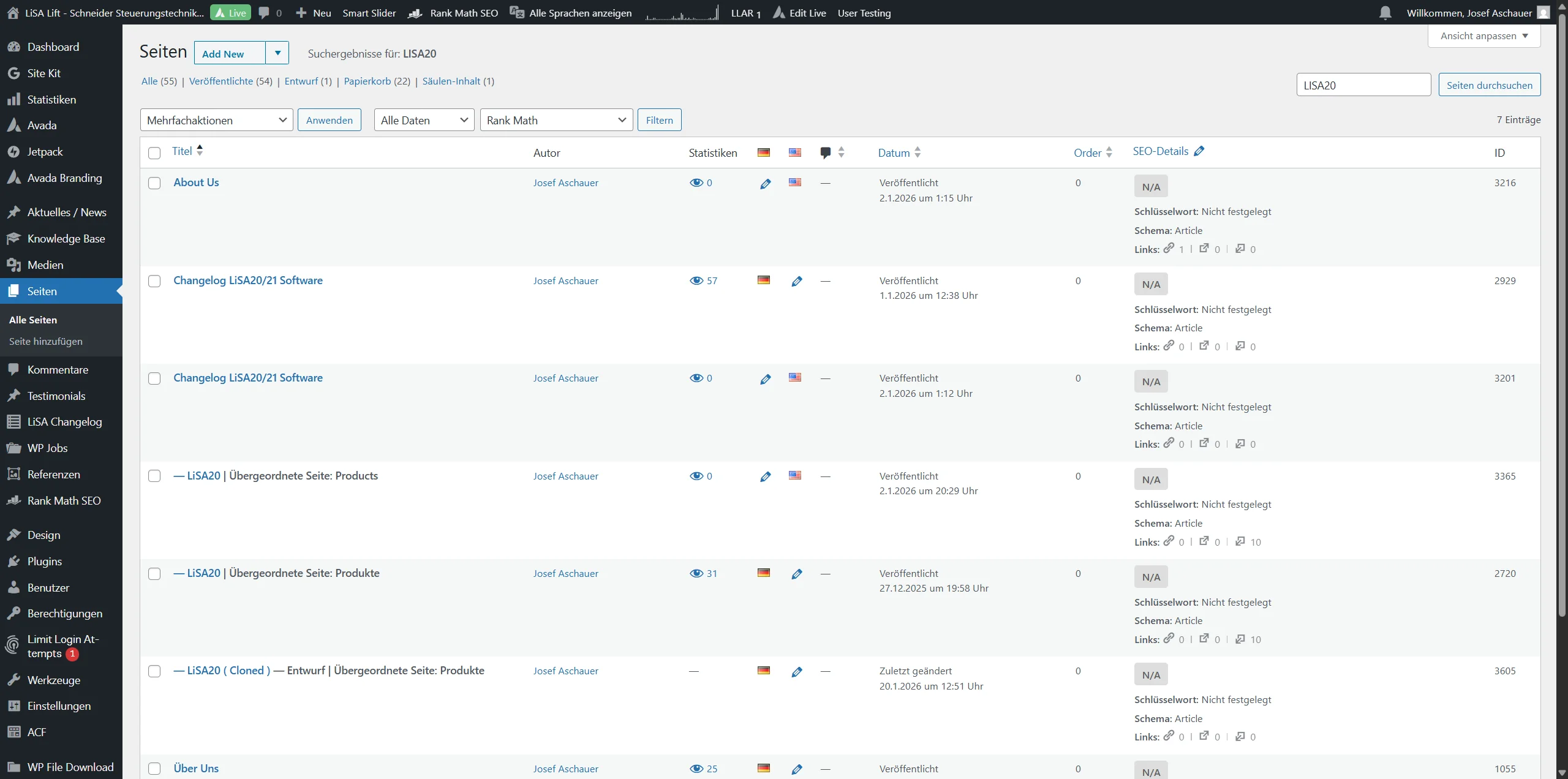Click the German flag on Changelog LiSA20/21 Software
Viewport: 1568px width, 779px height.
pyautogui.click(x=763, y=280)
